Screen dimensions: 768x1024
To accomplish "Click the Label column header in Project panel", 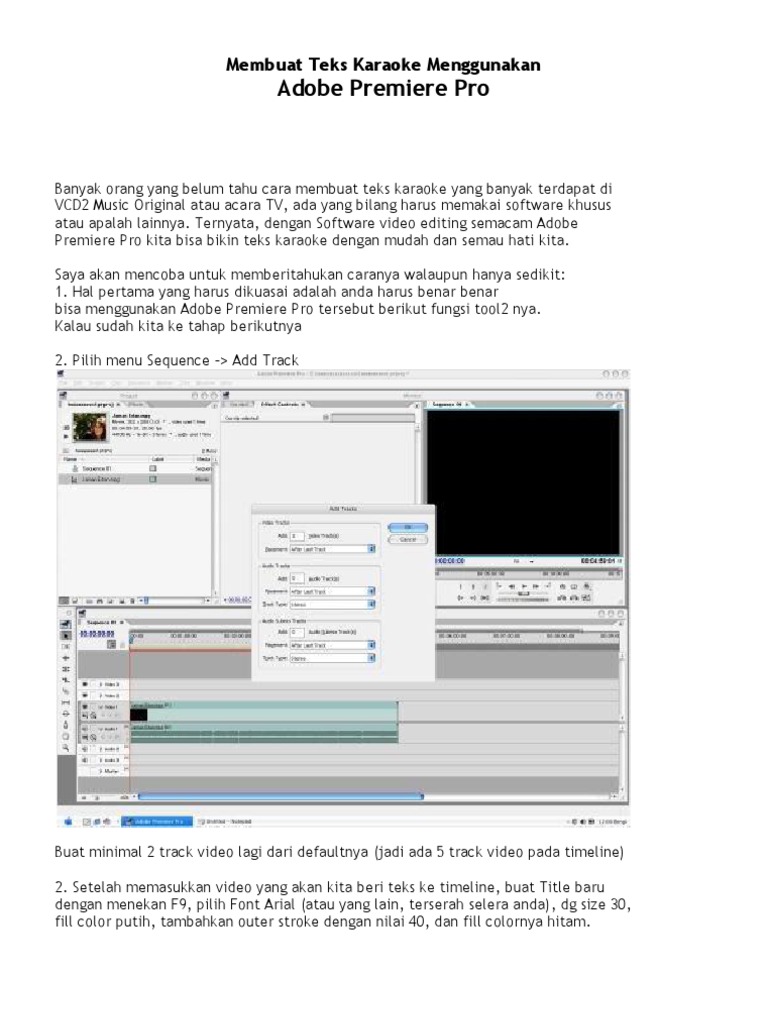I will (157, 459).
